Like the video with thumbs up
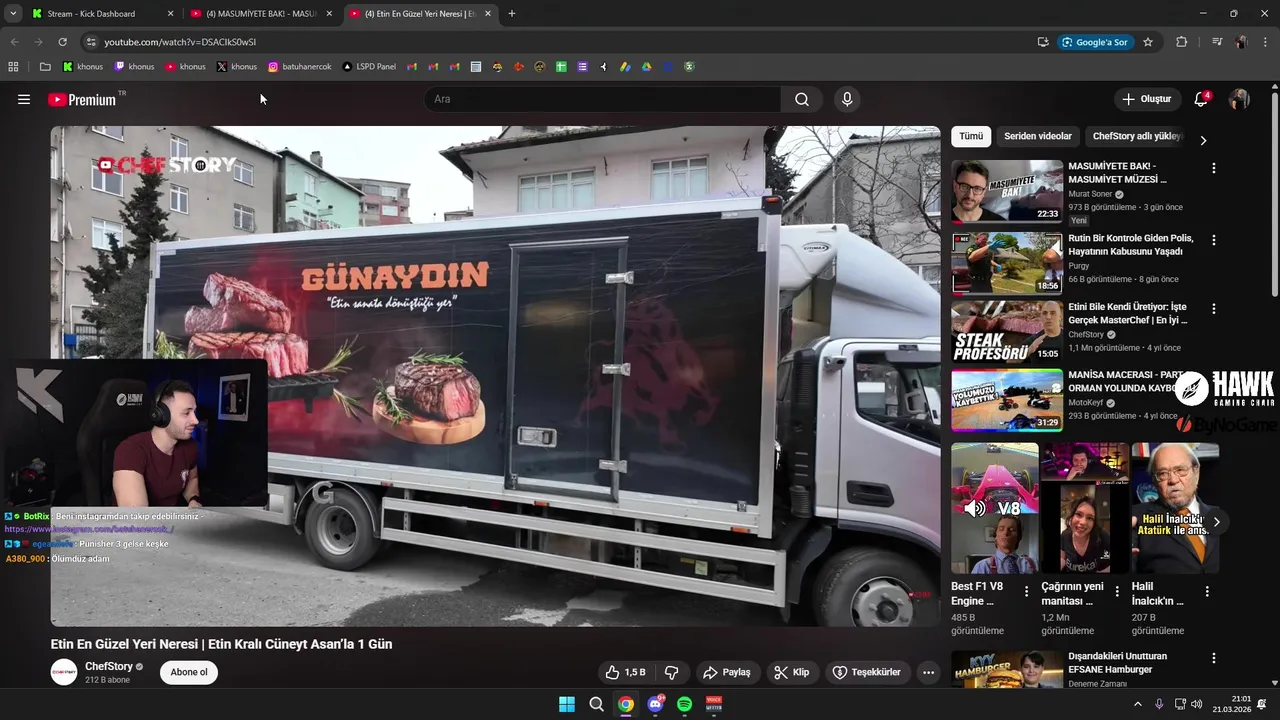This screenshot has height=720, width=1280. pos(625,672)
